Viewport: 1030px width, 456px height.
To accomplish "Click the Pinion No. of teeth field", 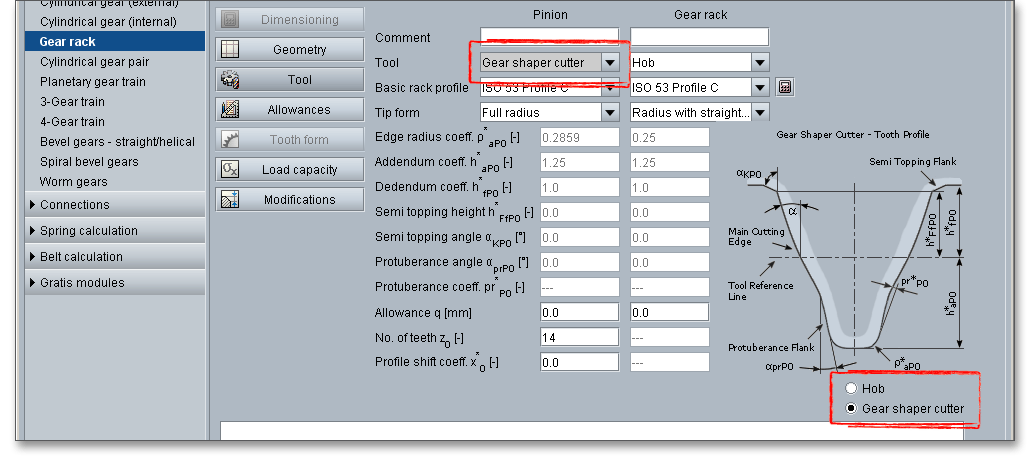I will click(x=579, y=338).
